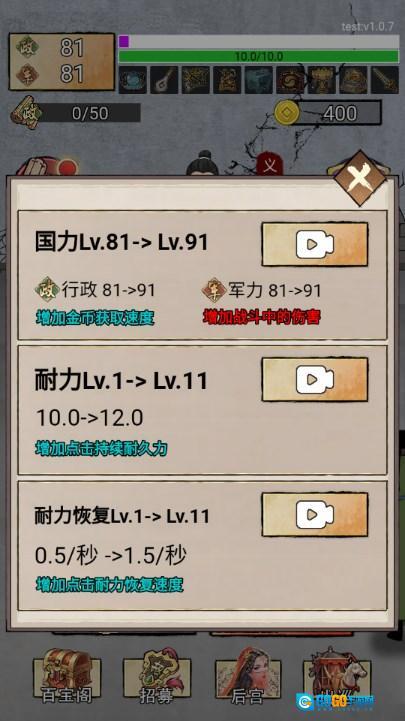Click the green stamina bar showing 10.0/10.0
This screenshot has height=721, width=405.
coord(259,57)
